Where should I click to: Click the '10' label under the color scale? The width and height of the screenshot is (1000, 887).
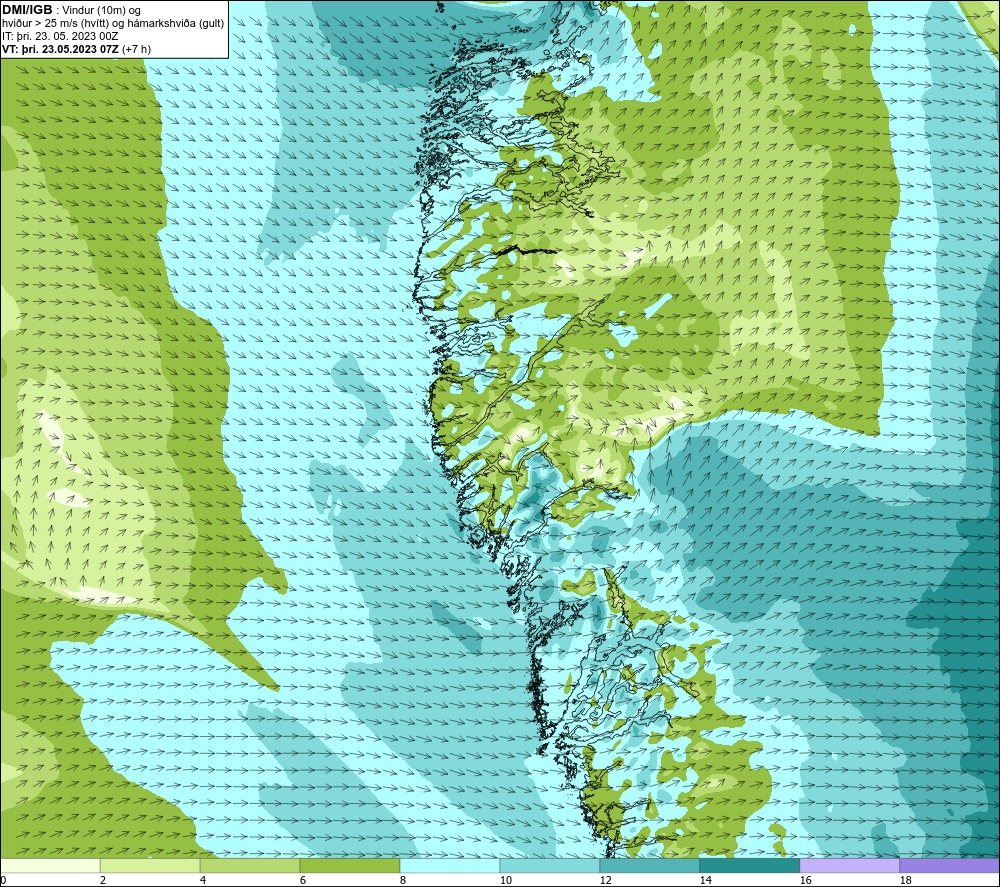[x=505, y=880]
